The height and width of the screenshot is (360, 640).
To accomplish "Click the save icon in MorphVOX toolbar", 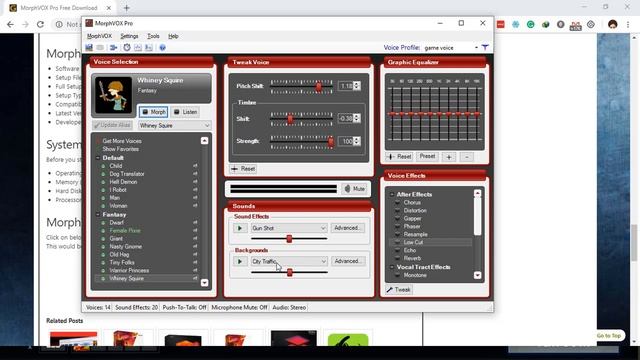I will (x=89, y=48).
